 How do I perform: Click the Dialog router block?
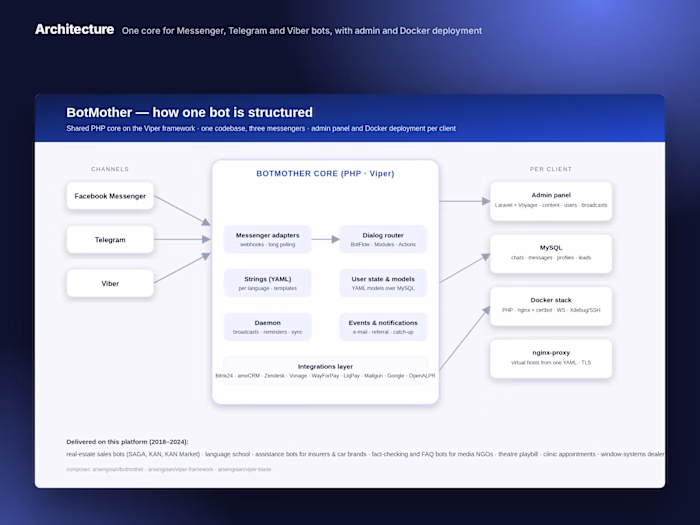click(383, 239)
